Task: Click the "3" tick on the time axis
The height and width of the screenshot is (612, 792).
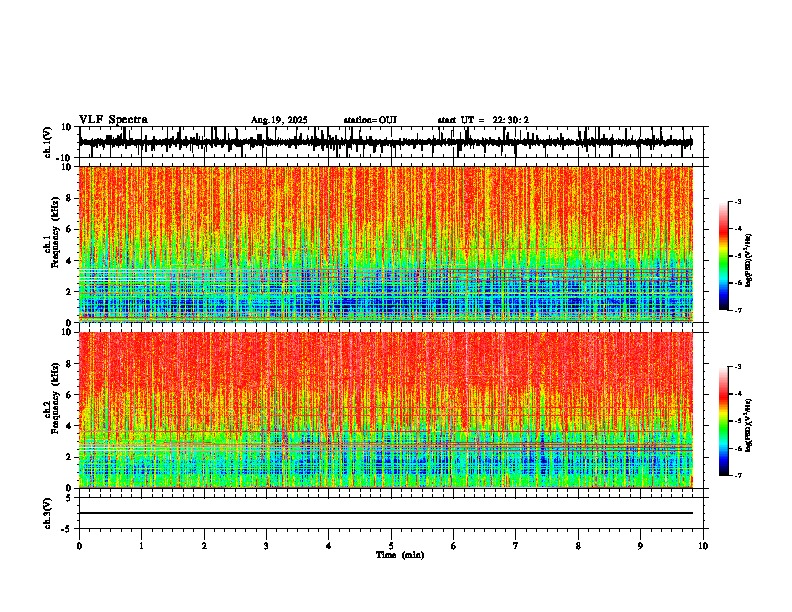Action: pyautogui.click(x=266, y=546)
